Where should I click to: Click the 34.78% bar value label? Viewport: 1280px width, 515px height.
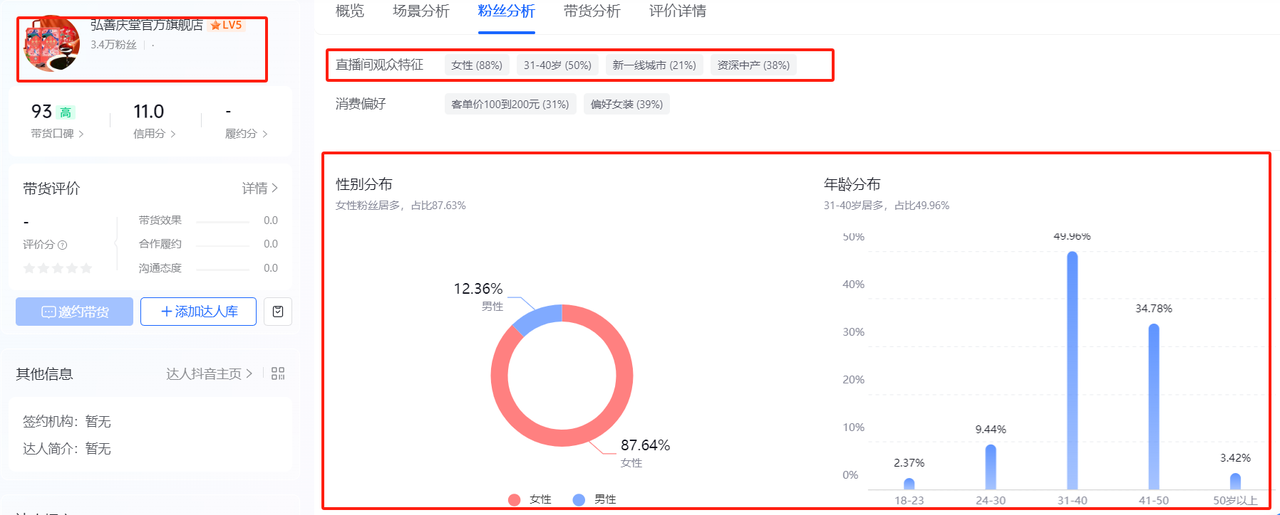pyautogui.click(x=1154, y=309)
